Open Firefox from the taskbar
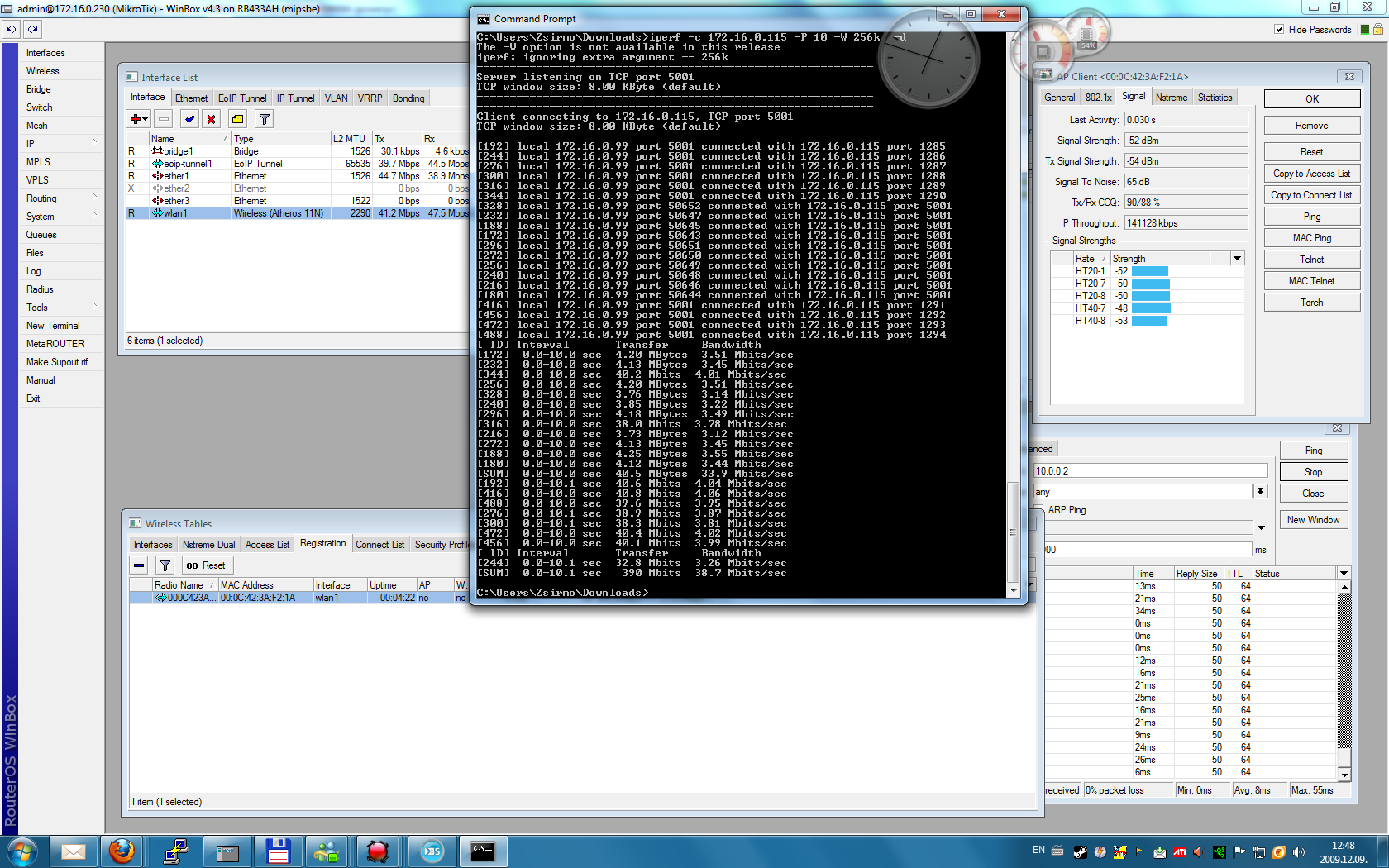 point(122,851)
